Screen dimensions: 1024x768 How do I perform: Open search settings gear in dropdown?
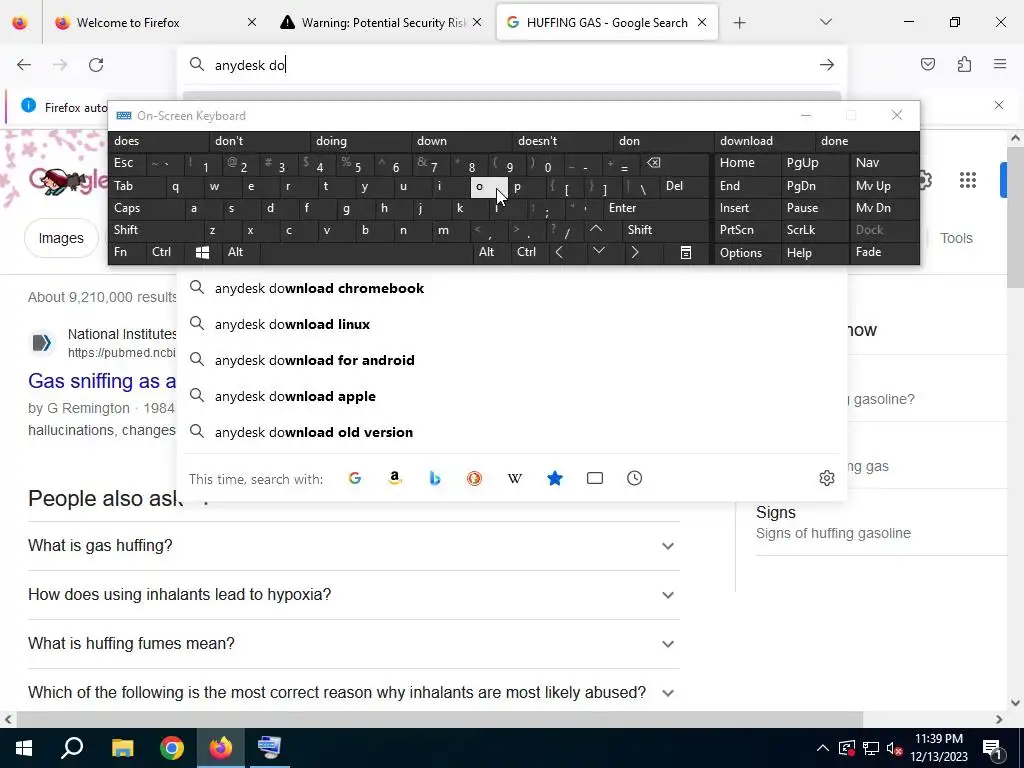tap(827, 478)
